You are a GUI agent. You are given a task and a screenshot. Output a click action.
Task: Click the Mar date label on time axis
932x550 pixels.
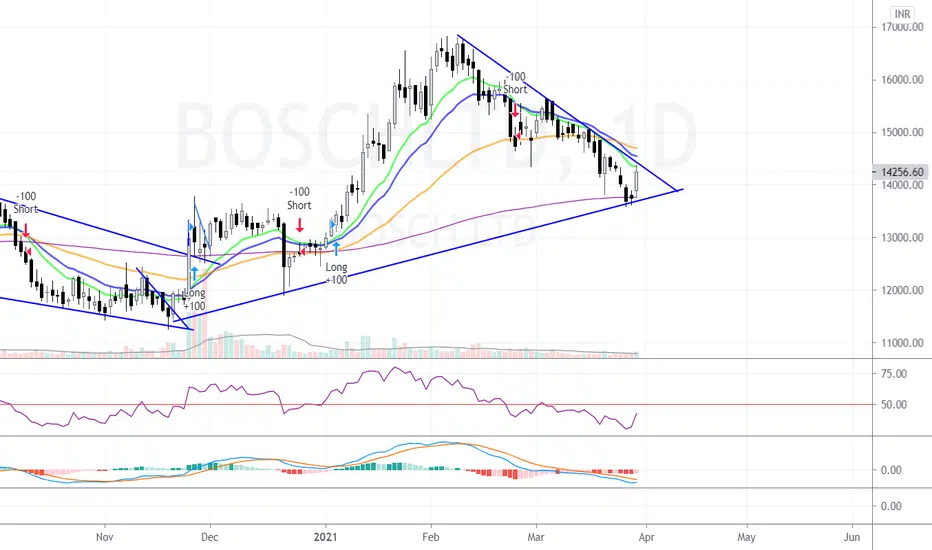pyautogui.click(x=536, y=537)
